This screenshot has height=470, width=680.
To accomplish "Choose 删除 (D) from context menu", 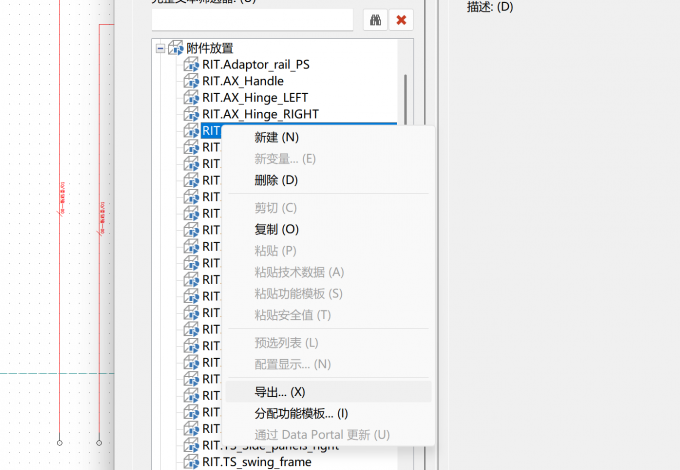I will 328,180.
